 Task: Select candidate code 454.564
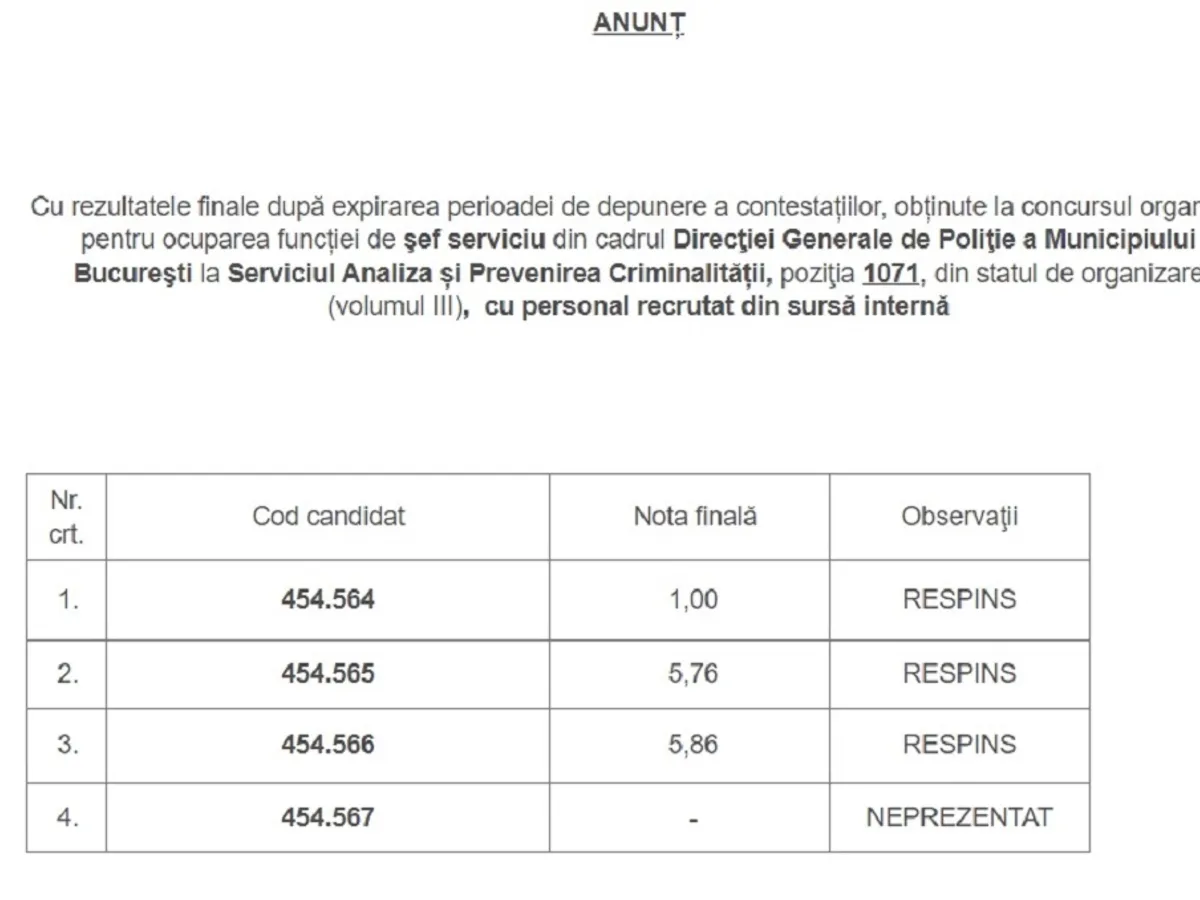328,599
